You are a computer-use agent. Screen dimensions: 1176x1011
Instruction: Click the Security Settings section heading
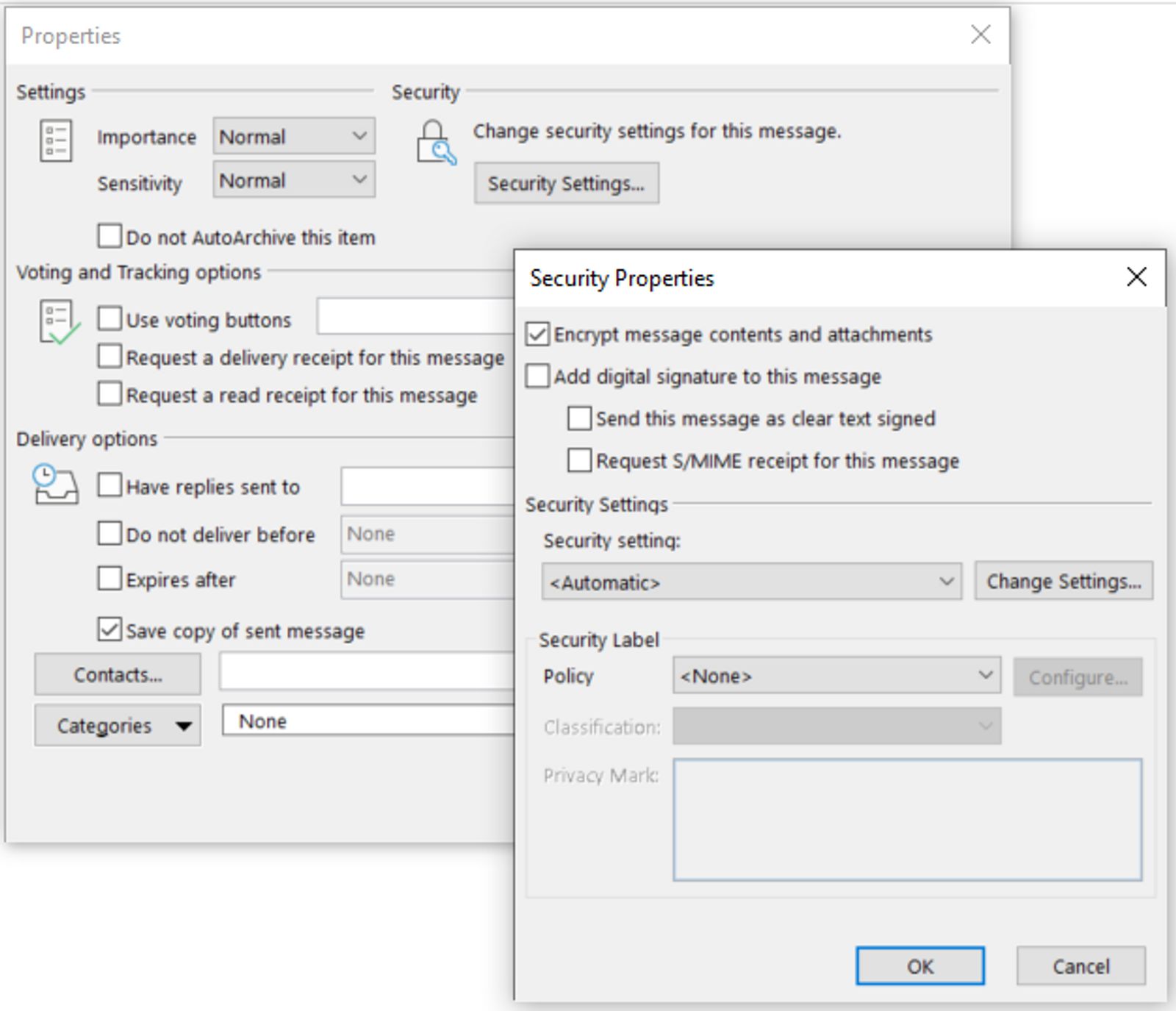596,504
